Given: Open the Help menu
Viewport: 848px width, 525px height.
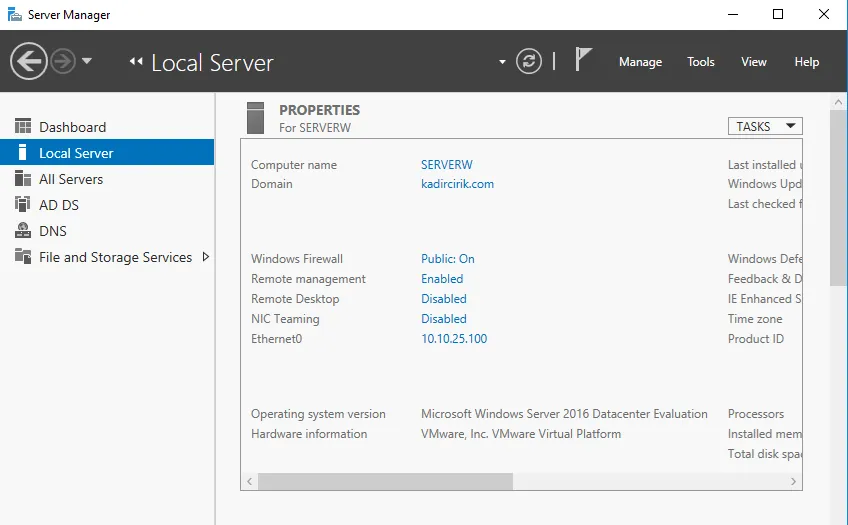Looking at the screenshot, I should 806,62.
